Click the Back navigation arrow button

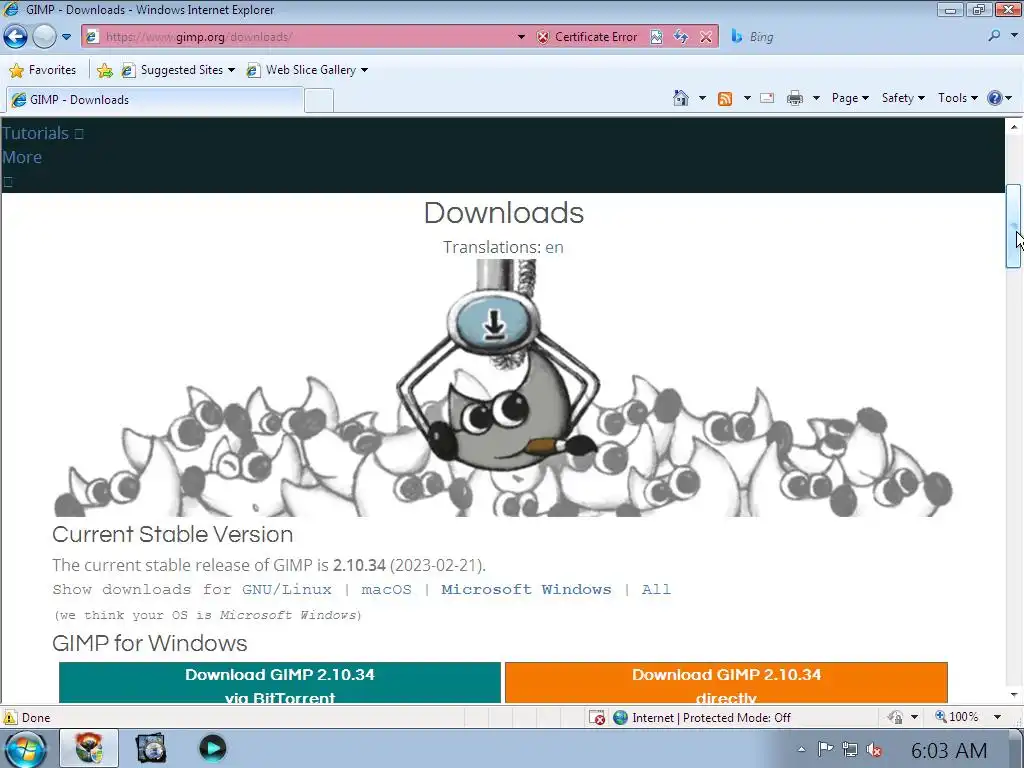16,37
